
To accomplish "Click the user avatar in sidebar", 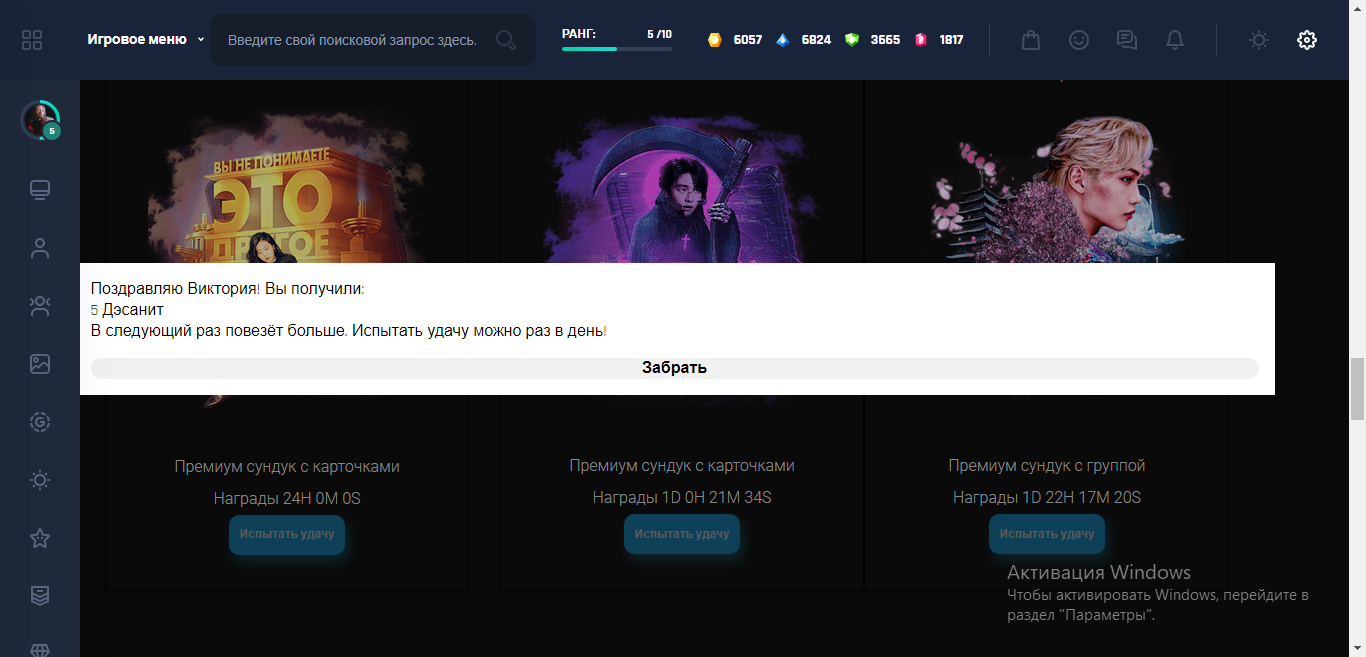I will [40, 120].
